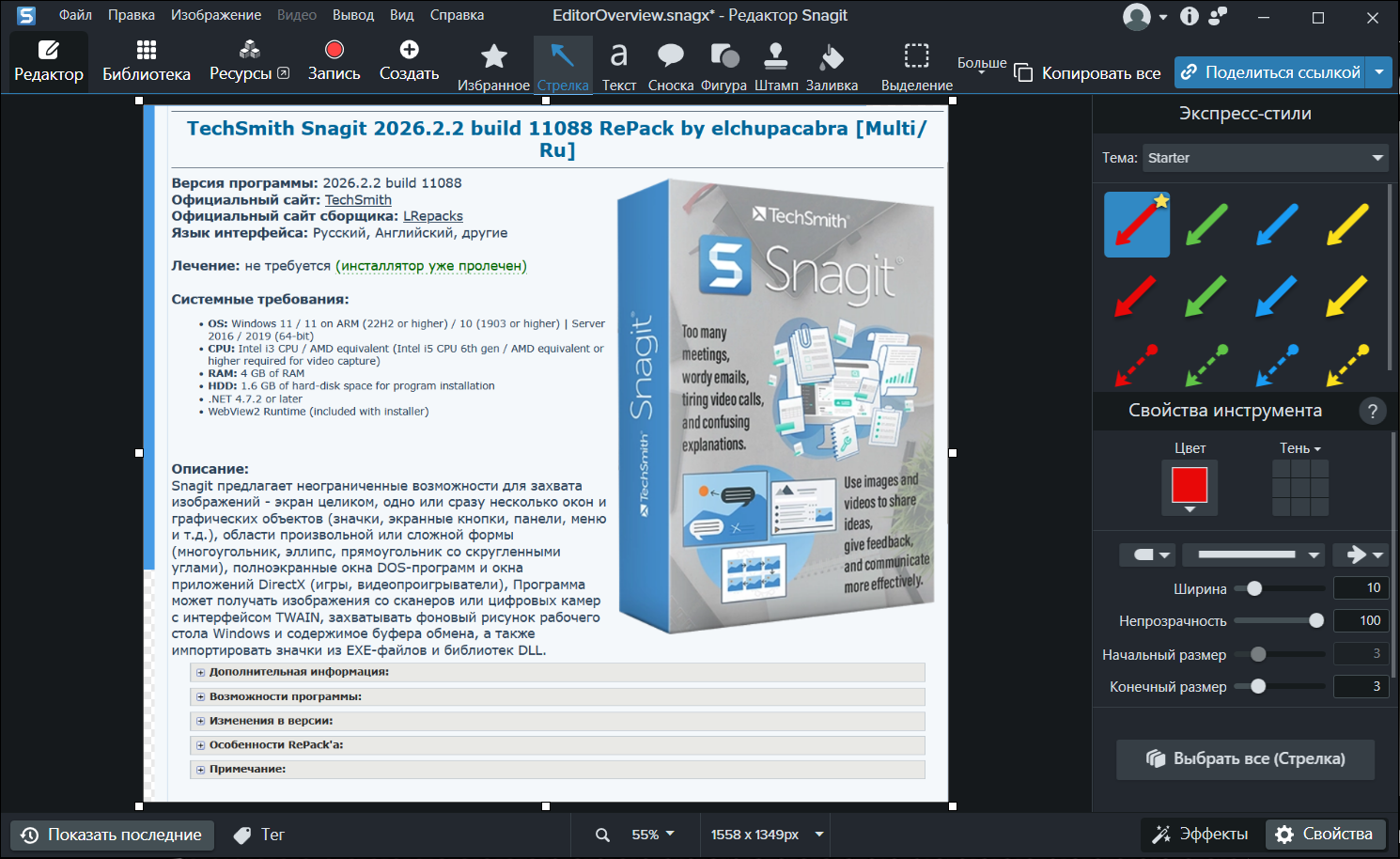Open Ресурсы from the toolbar
This screenshot has height=859, width=1400.
[249, 61]
